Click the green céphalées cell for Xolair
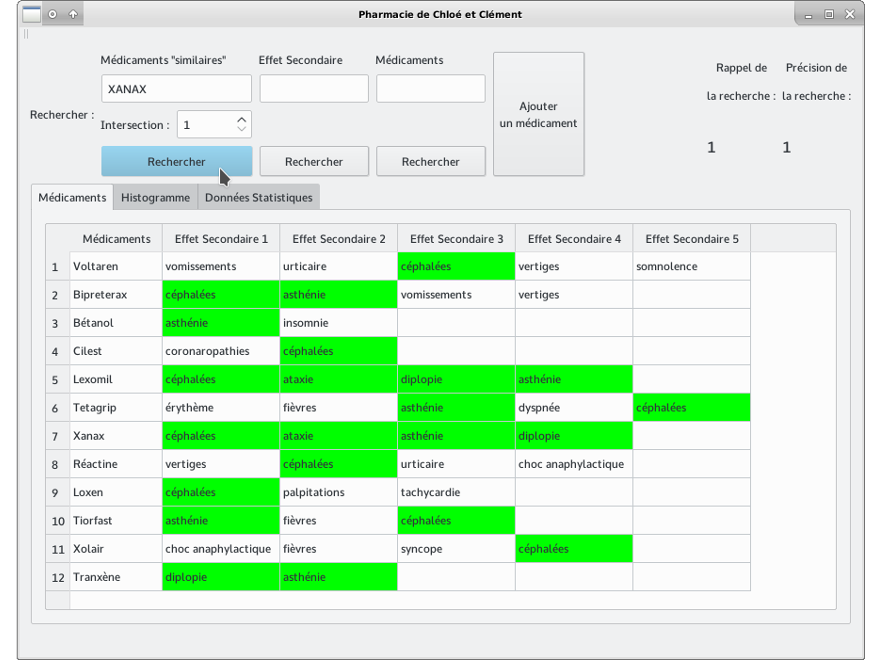880x660 pixels. point(573,548)
